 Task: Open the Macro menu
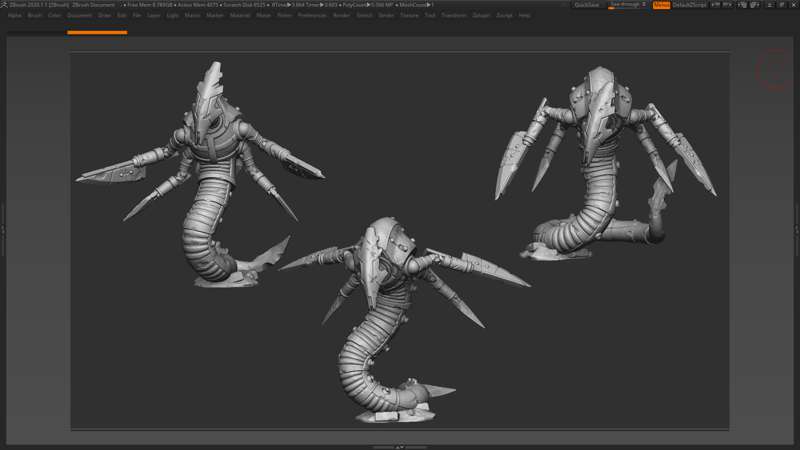point(192,16)
